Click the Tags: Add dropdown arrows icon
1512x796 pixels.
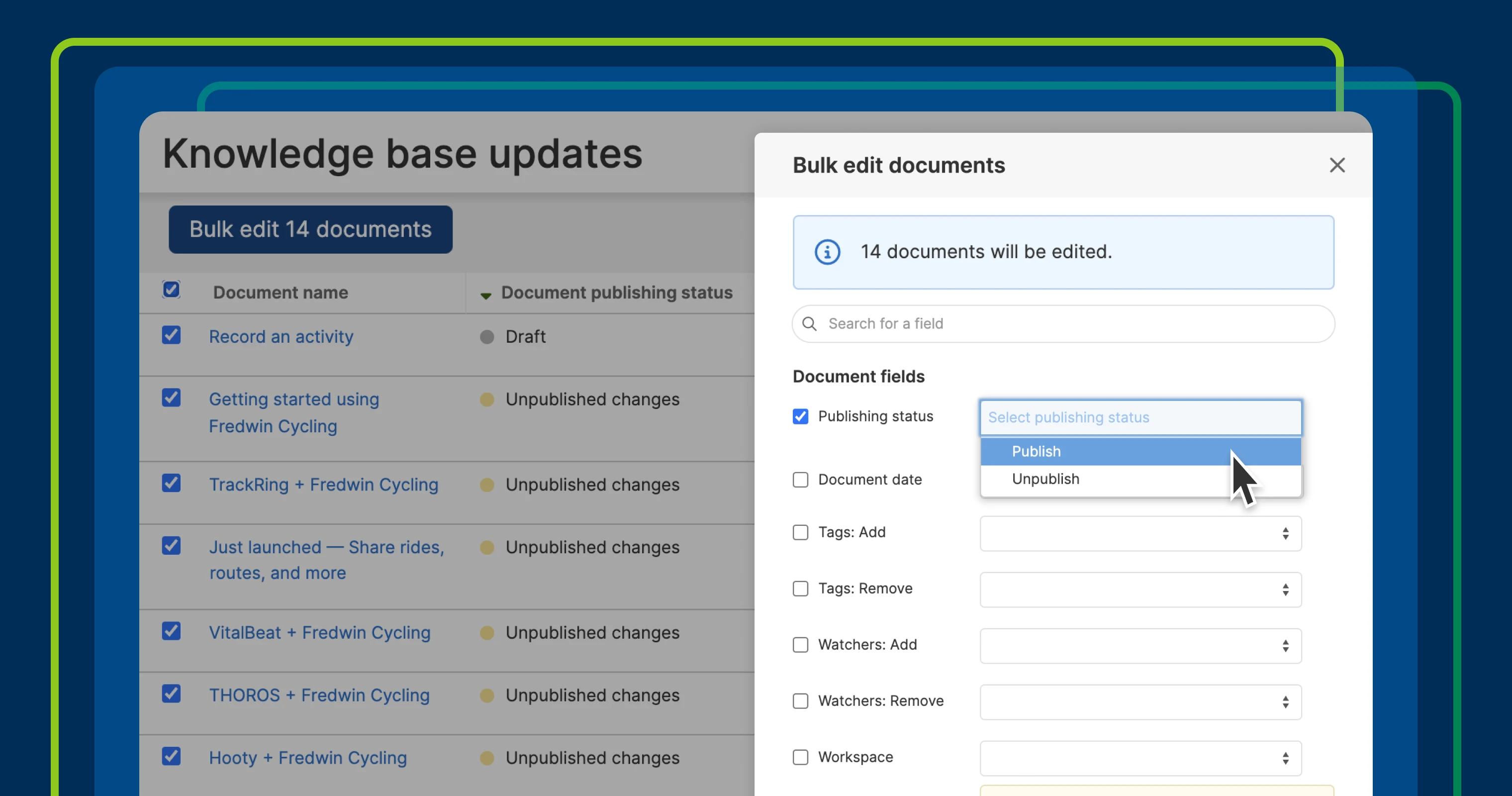click(1285, 534)
